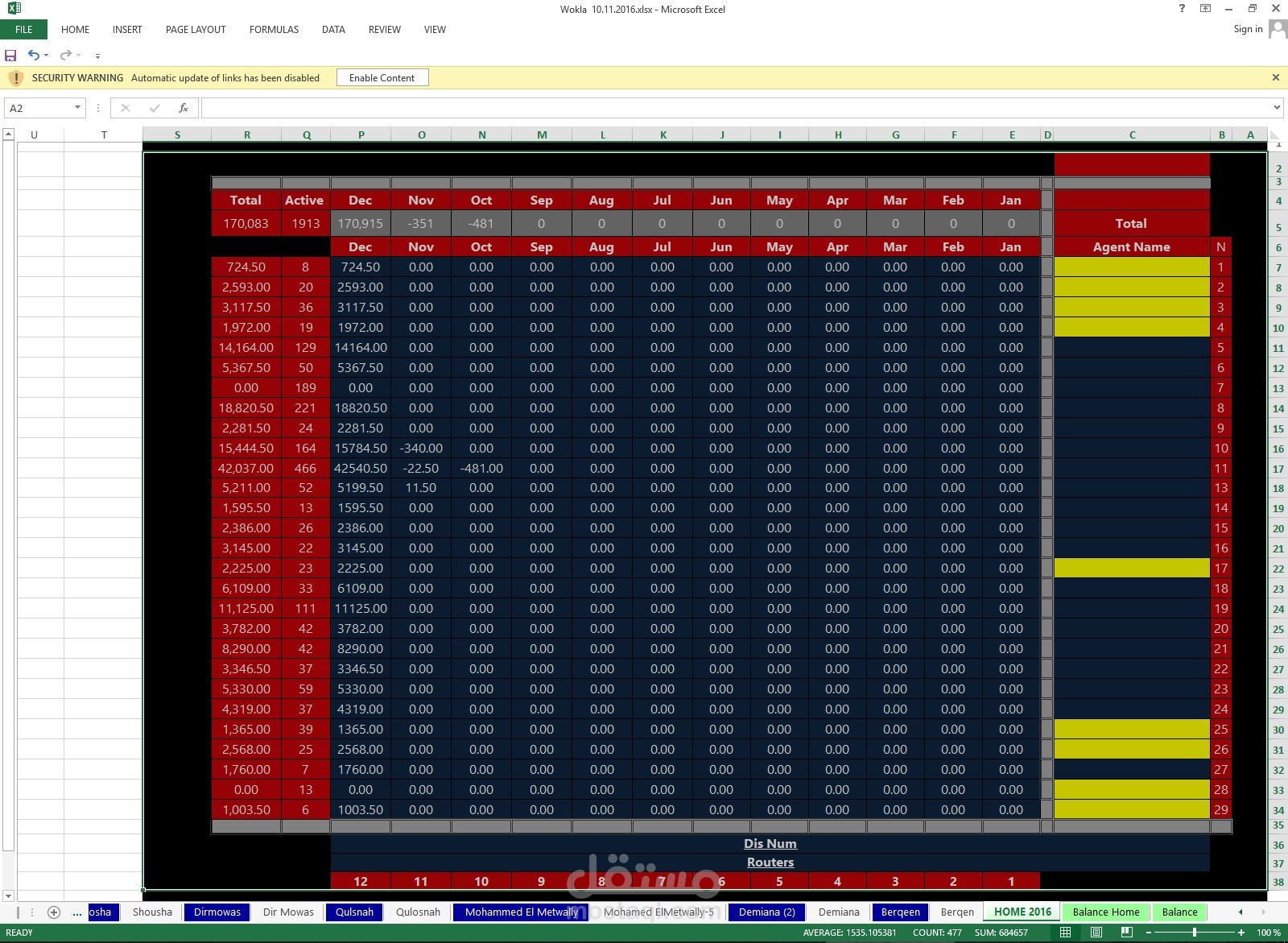Click inside the formula bar input
The image size is (1288, 943).
click(737, 108)
